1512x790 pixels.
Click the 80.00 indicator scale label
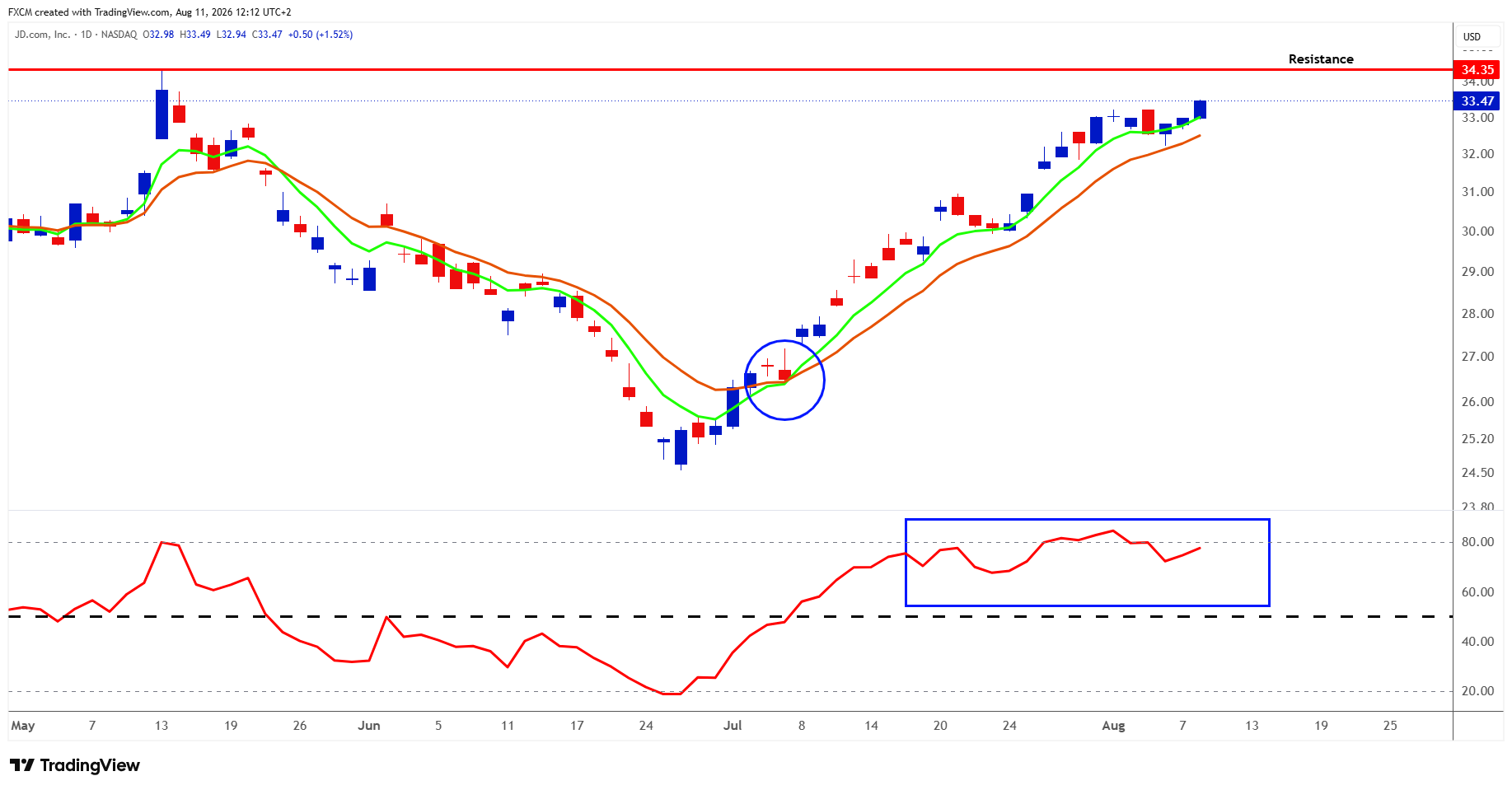tap(1477, 542)
